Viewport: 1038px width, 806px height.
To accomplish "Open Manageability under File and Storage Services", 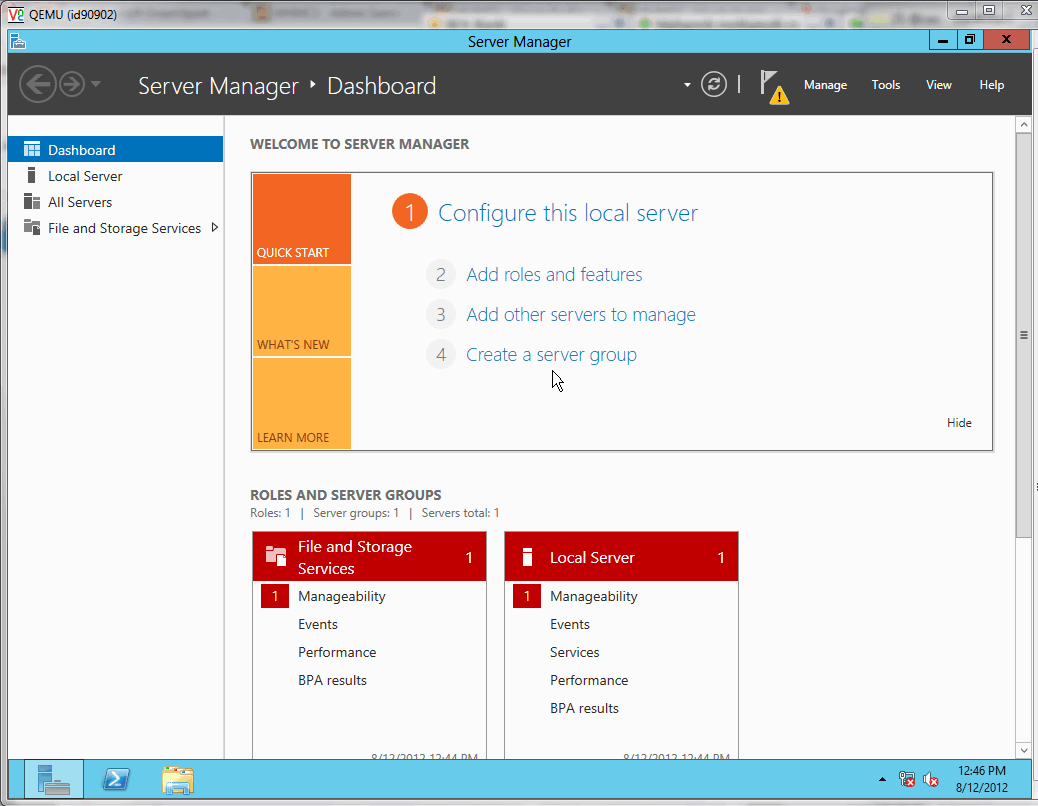I will pos(342,596).
